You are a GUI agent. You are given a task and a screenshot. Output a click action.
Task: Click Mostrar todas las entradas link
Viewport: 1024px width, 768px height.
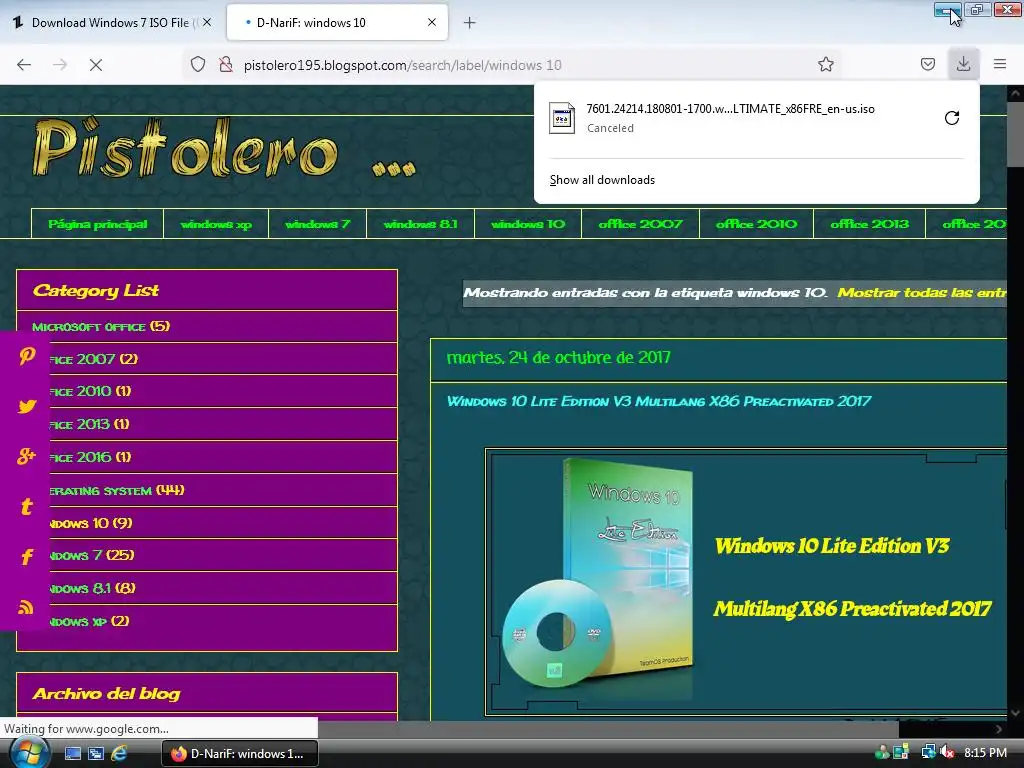(x=921, y=293)
